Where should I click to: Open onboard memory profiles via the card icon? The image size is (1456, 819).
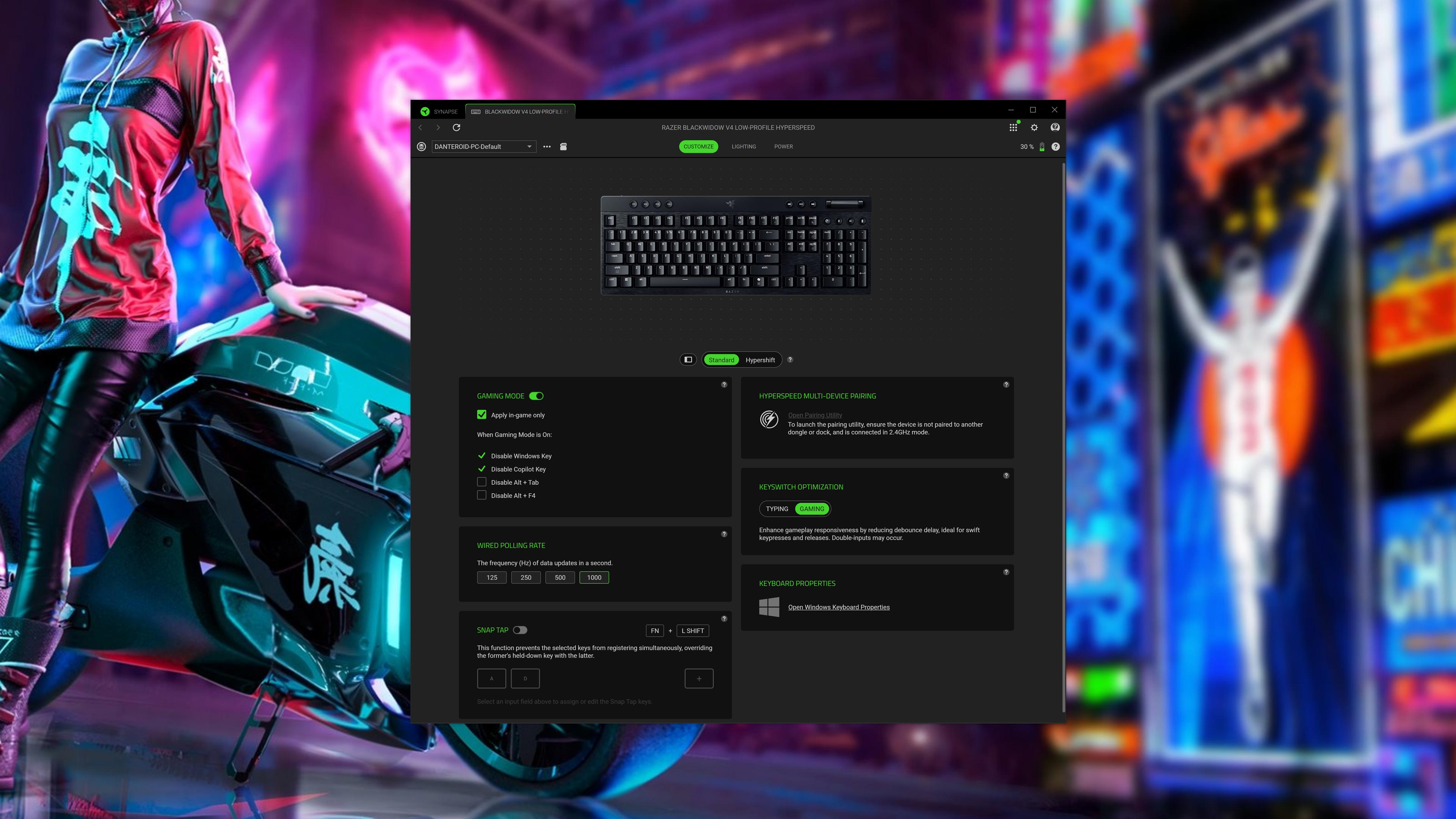(x=563, y=146)
